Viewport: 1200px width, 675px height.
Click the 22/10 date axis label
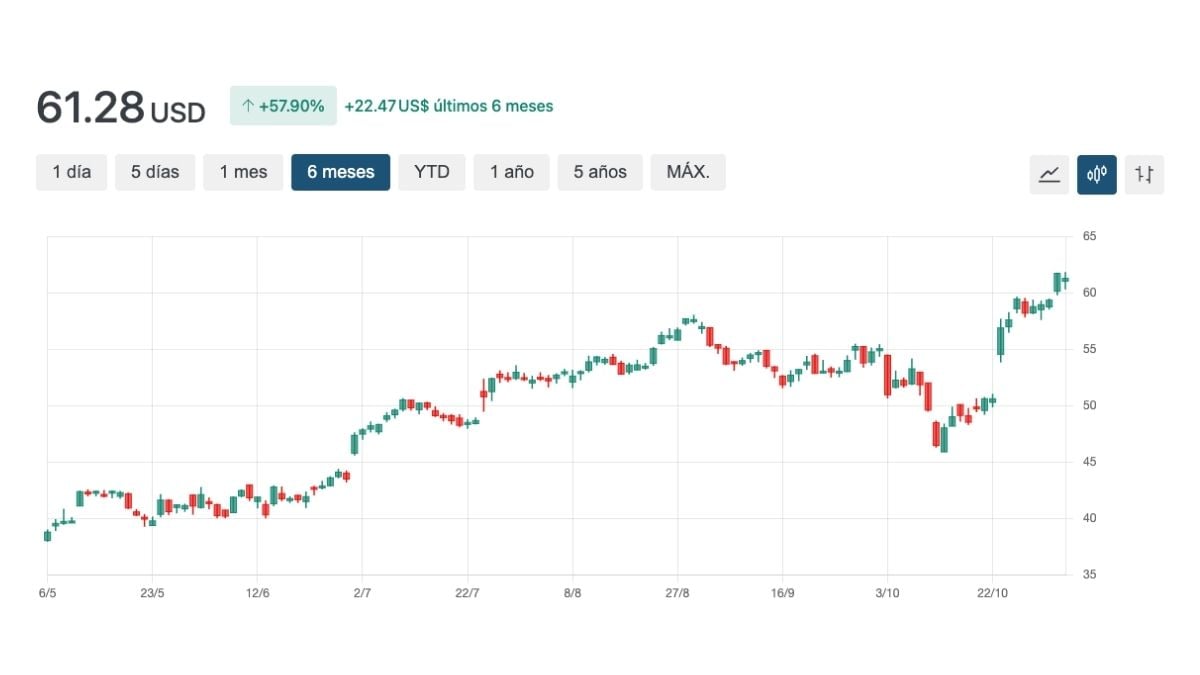coord(992,593)
